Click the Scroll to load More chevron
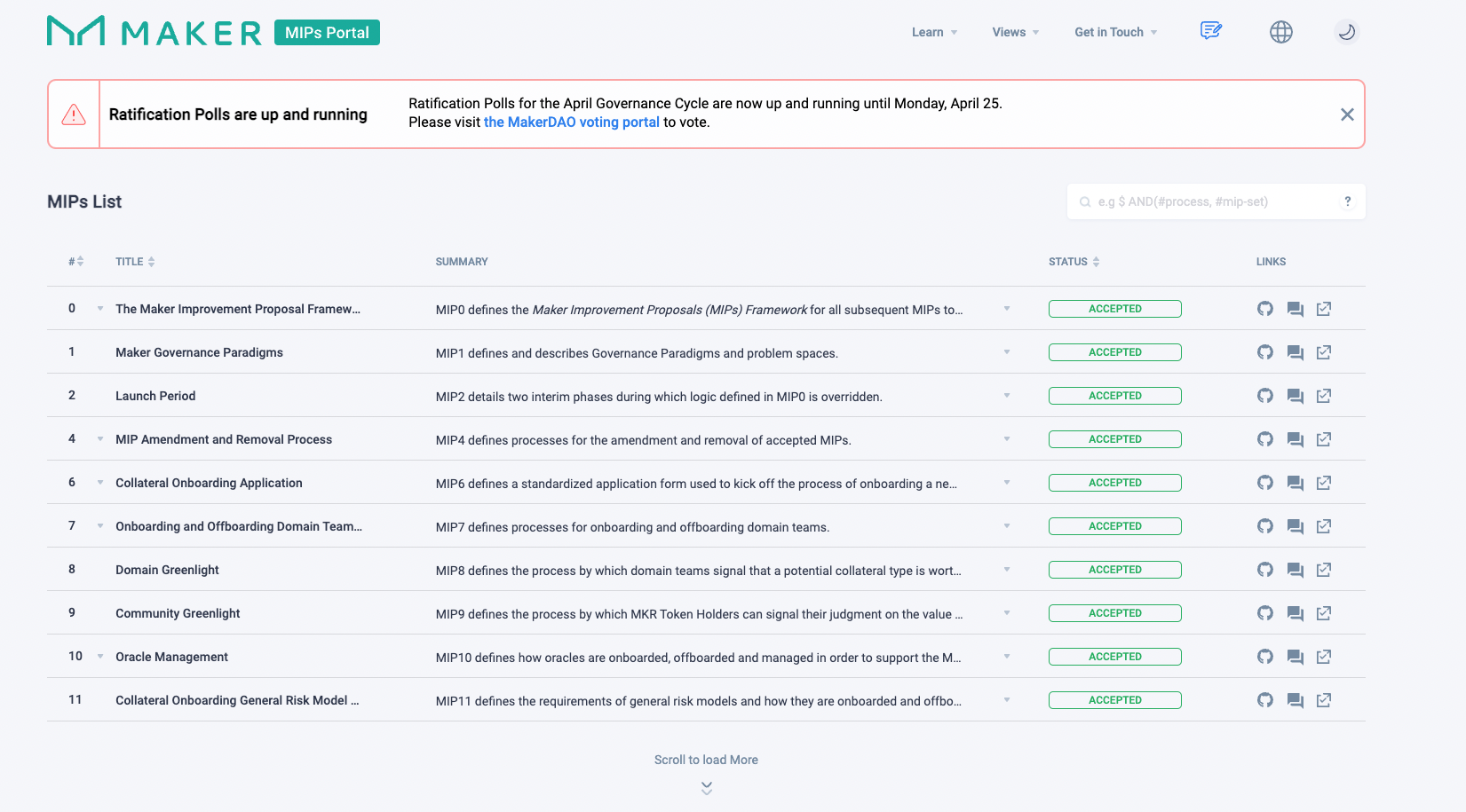 coord(707,788)
